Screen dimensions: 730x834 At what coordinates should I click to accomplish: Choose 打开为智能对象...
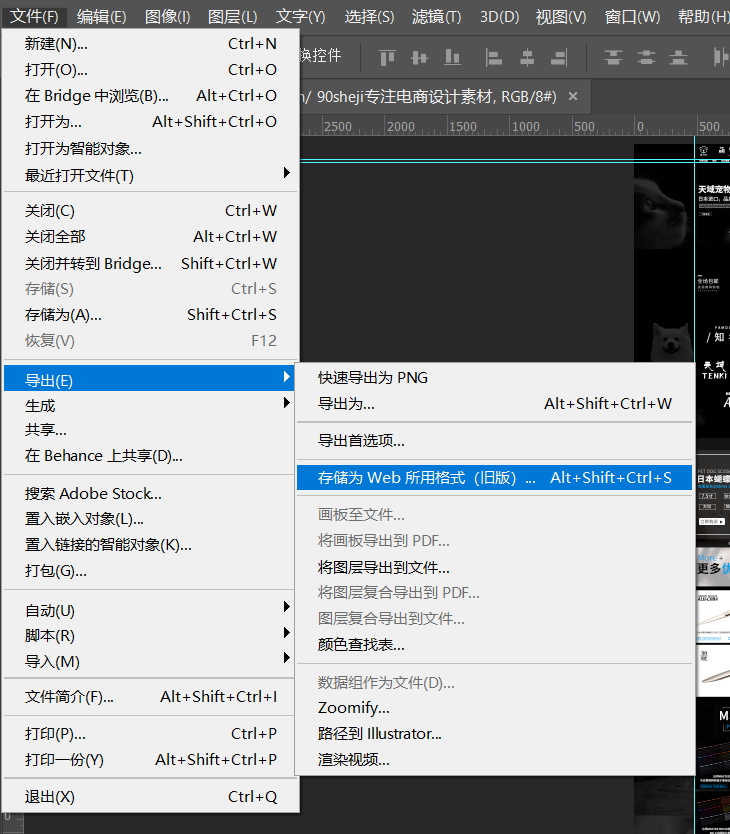coord(151,148)
